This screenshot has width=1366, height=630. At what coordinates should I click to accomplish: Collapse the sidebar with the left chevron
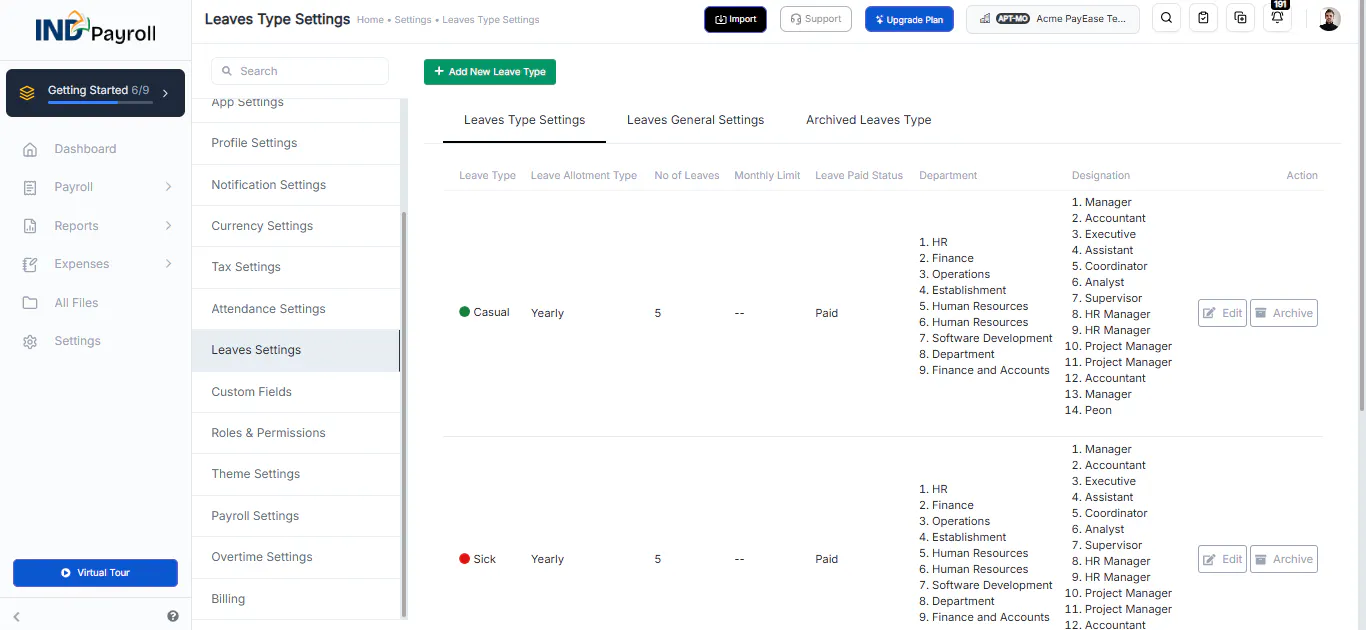coord(17,617)
